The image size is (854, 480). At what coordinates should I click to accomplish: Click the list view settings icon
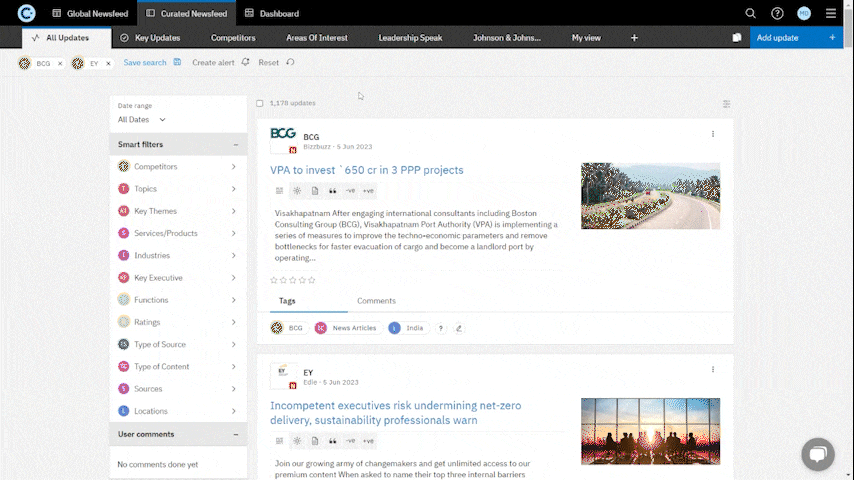[726, 103]
